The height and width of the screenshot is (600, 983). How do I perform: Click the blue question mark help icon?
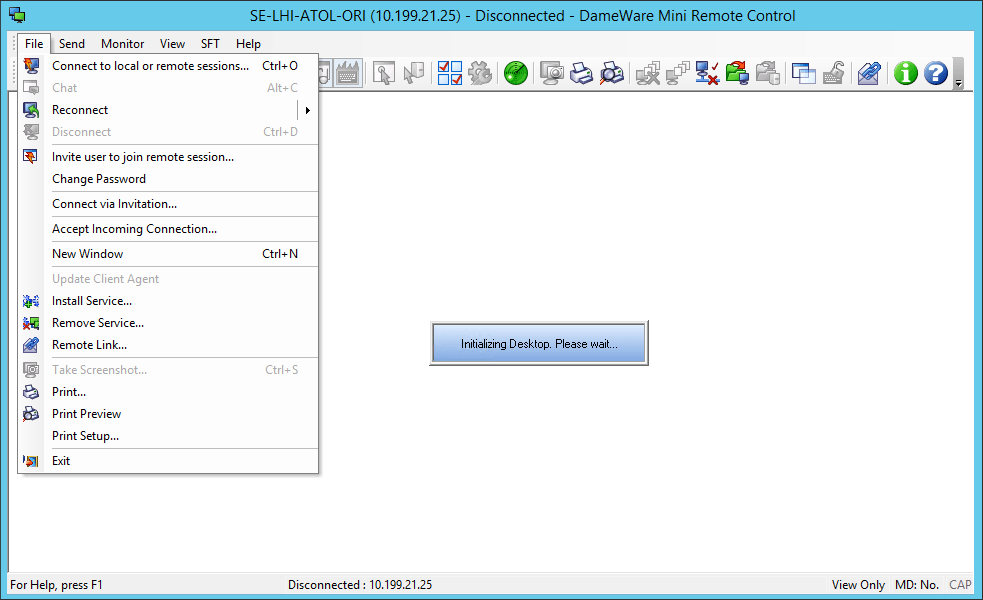tap(936, 73)
